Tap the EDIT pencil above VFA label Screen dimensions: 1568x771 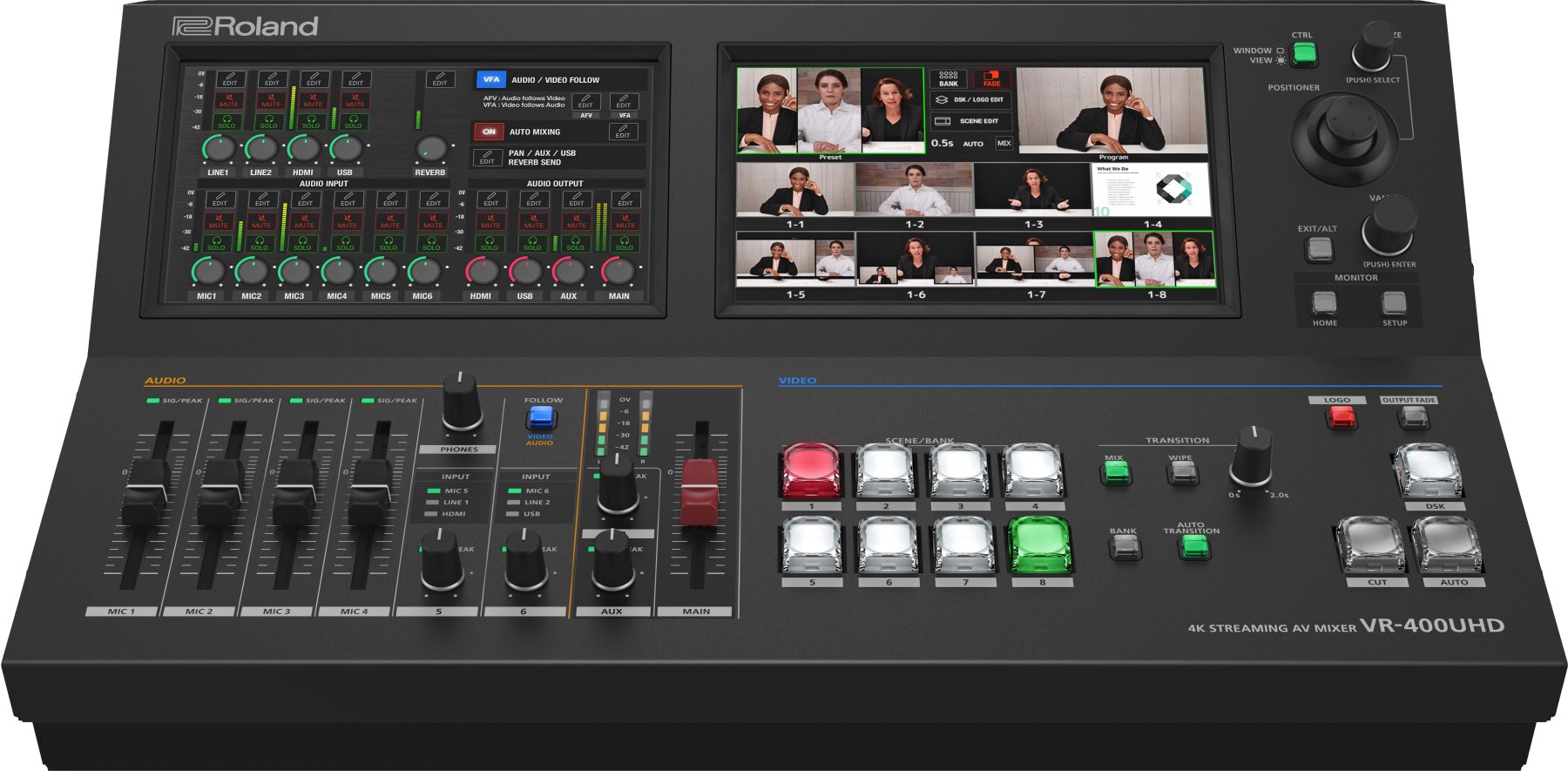[x=624, y=102]
